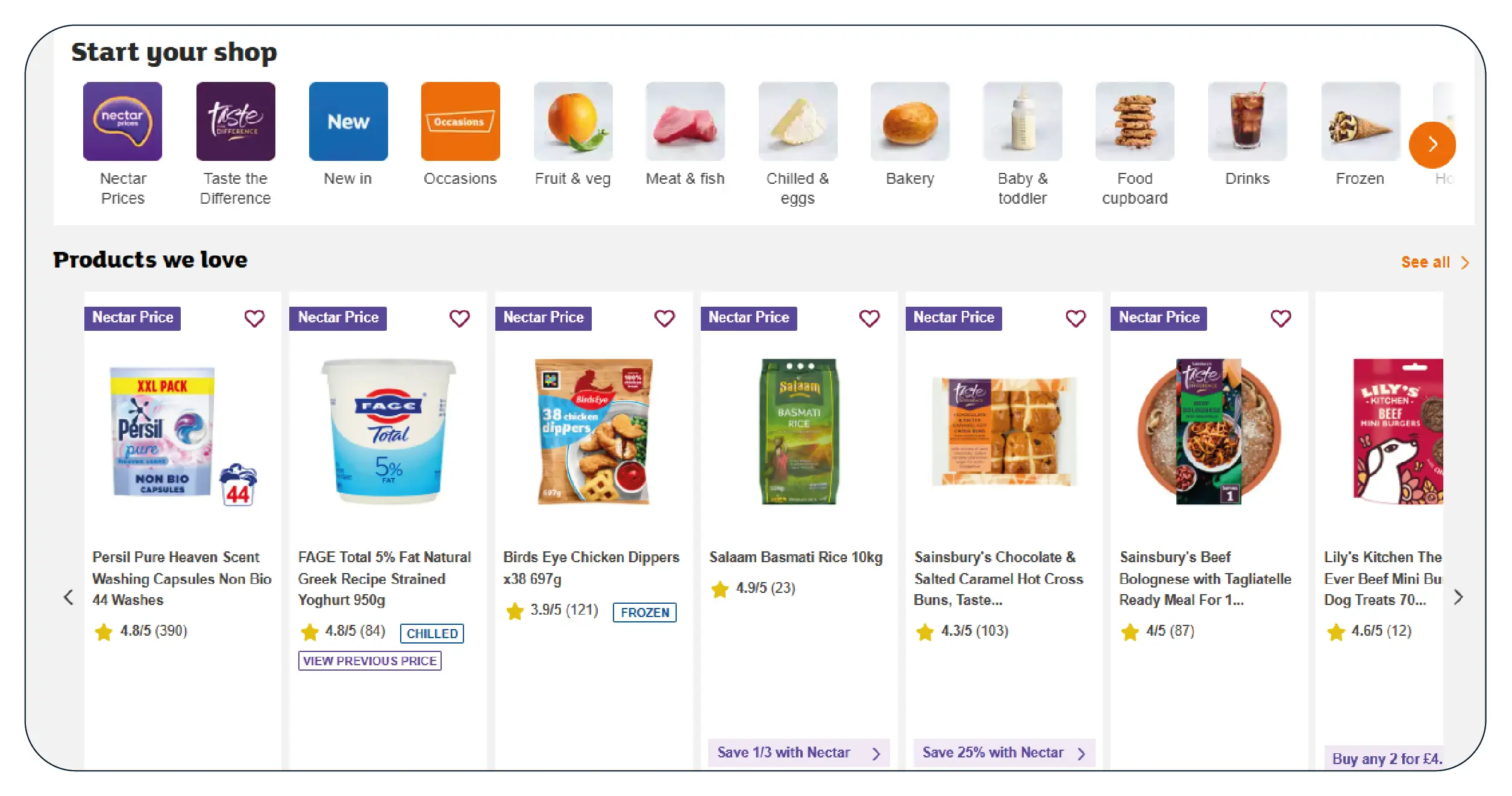Image resolution: width=1512 pixels, height=796 pixels.
Task: Toggle favourite heart on FAGE yoghurt
Action: (x=460, y=318)
